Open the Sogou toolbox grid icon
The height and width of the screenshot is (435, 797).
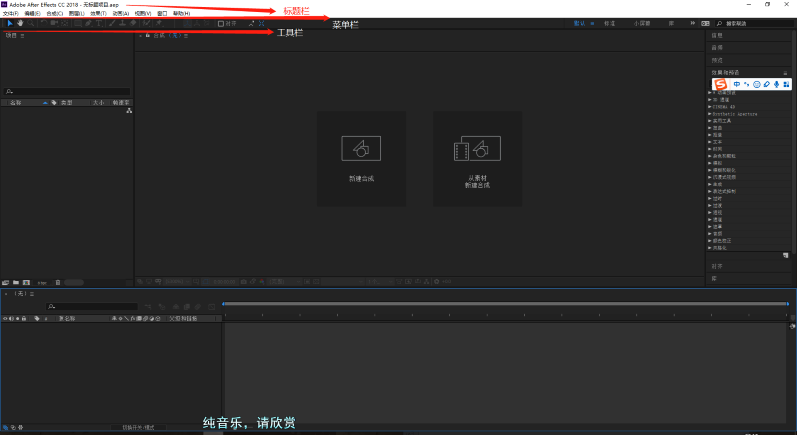pos(786,84)
